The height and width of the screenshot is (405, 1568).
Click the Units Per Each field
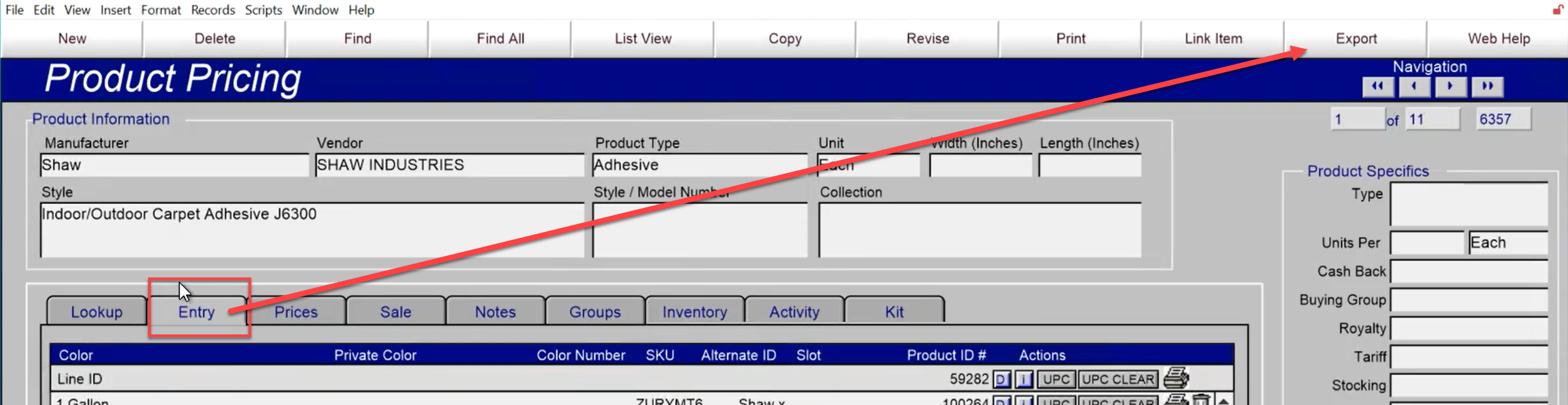pos(1507,242)
